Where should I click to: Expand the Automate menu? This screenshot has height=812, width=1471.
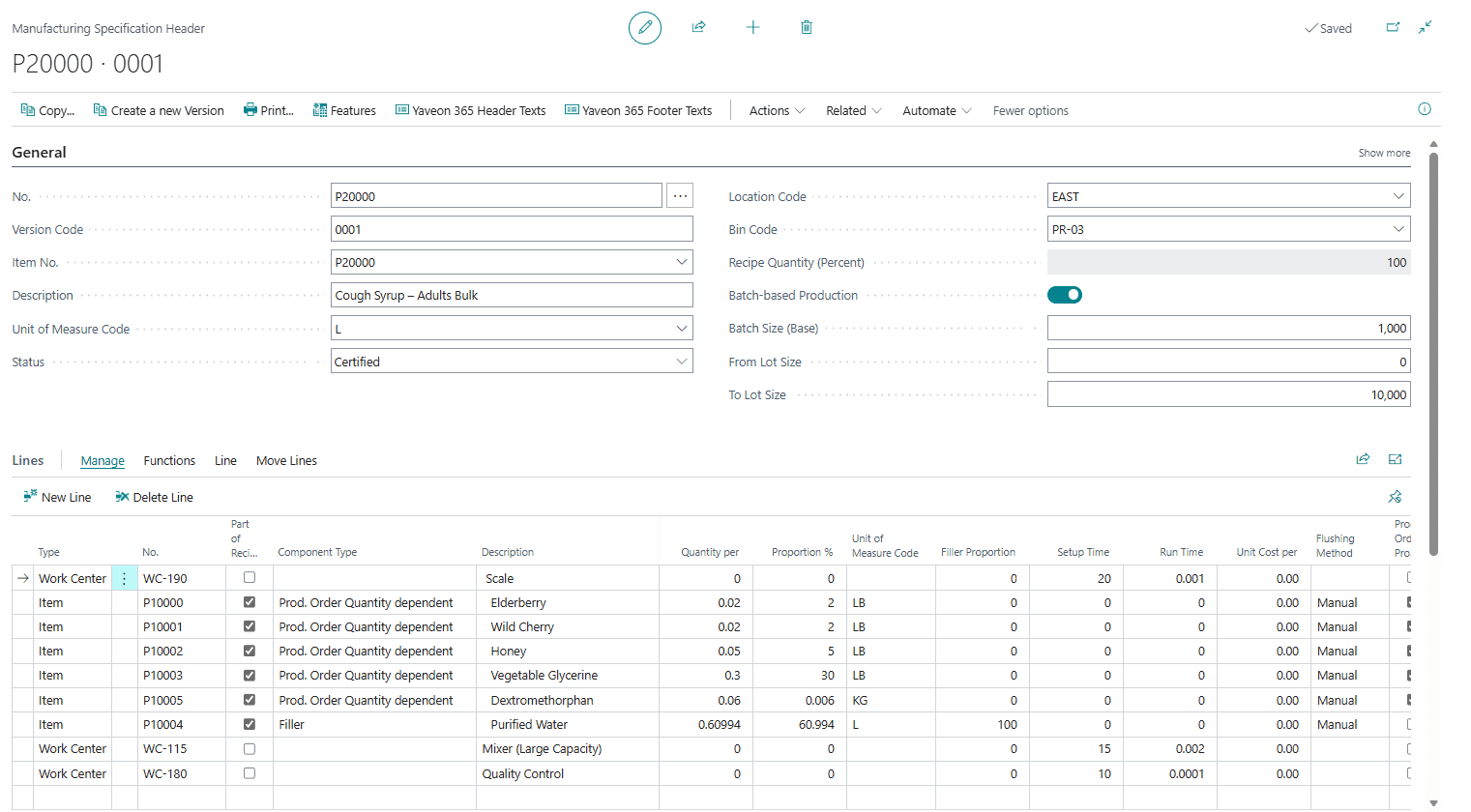(x=936, y=110)
